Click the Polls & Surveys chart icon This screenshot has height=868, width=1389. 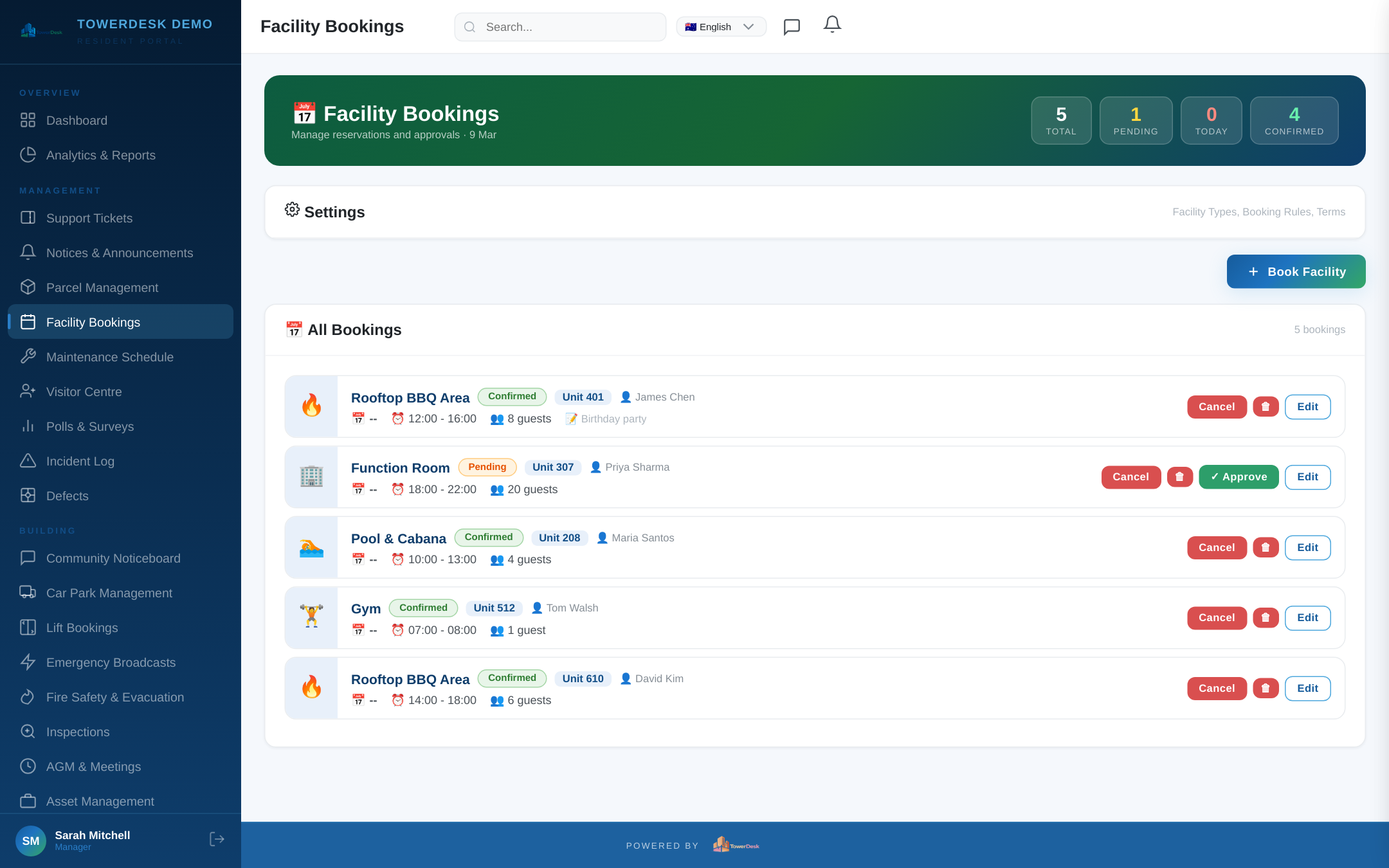tap(28, 426)
